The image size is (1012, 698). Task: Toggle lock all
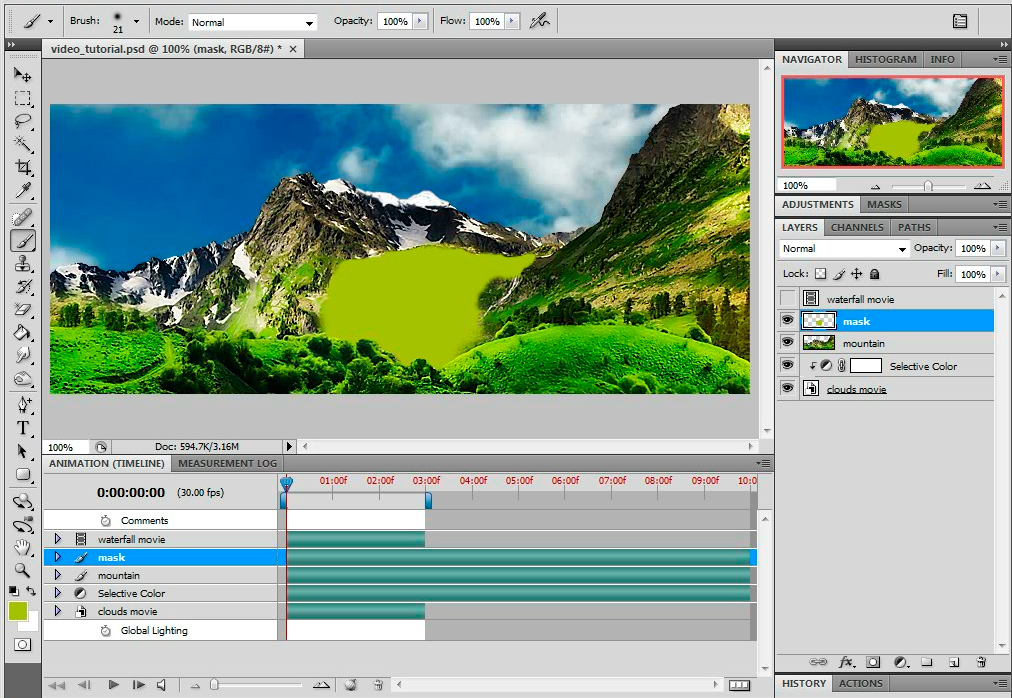[875, 274]
